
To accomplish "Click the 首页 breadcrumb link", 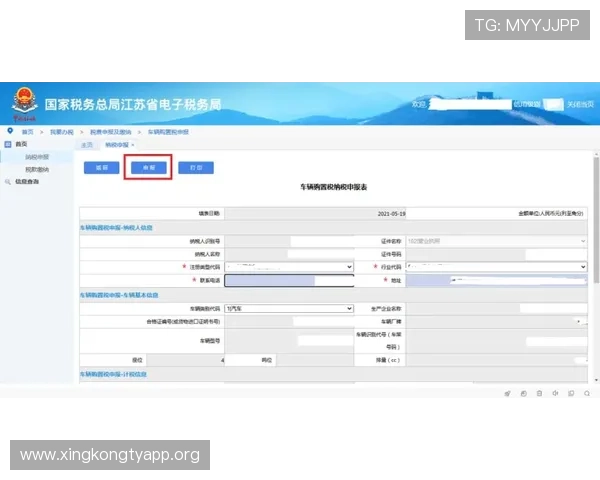I will 27,132.
